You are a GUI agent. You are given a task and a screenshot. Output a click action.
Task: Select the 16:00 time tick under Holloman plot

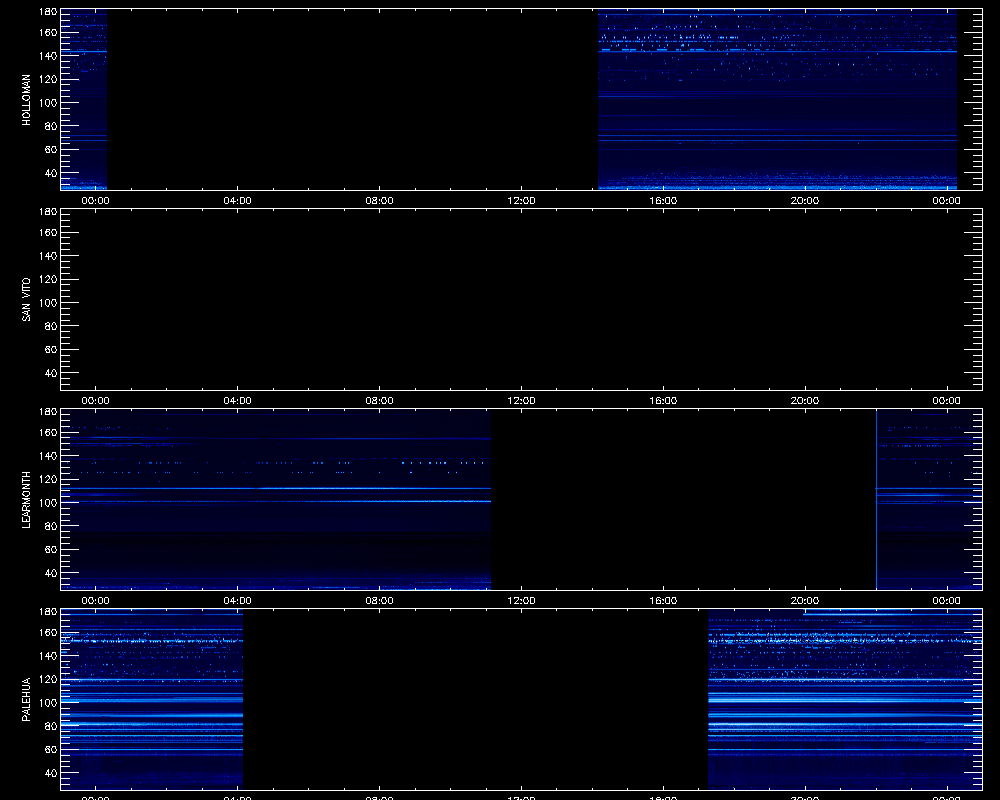[x=663, y=200]
